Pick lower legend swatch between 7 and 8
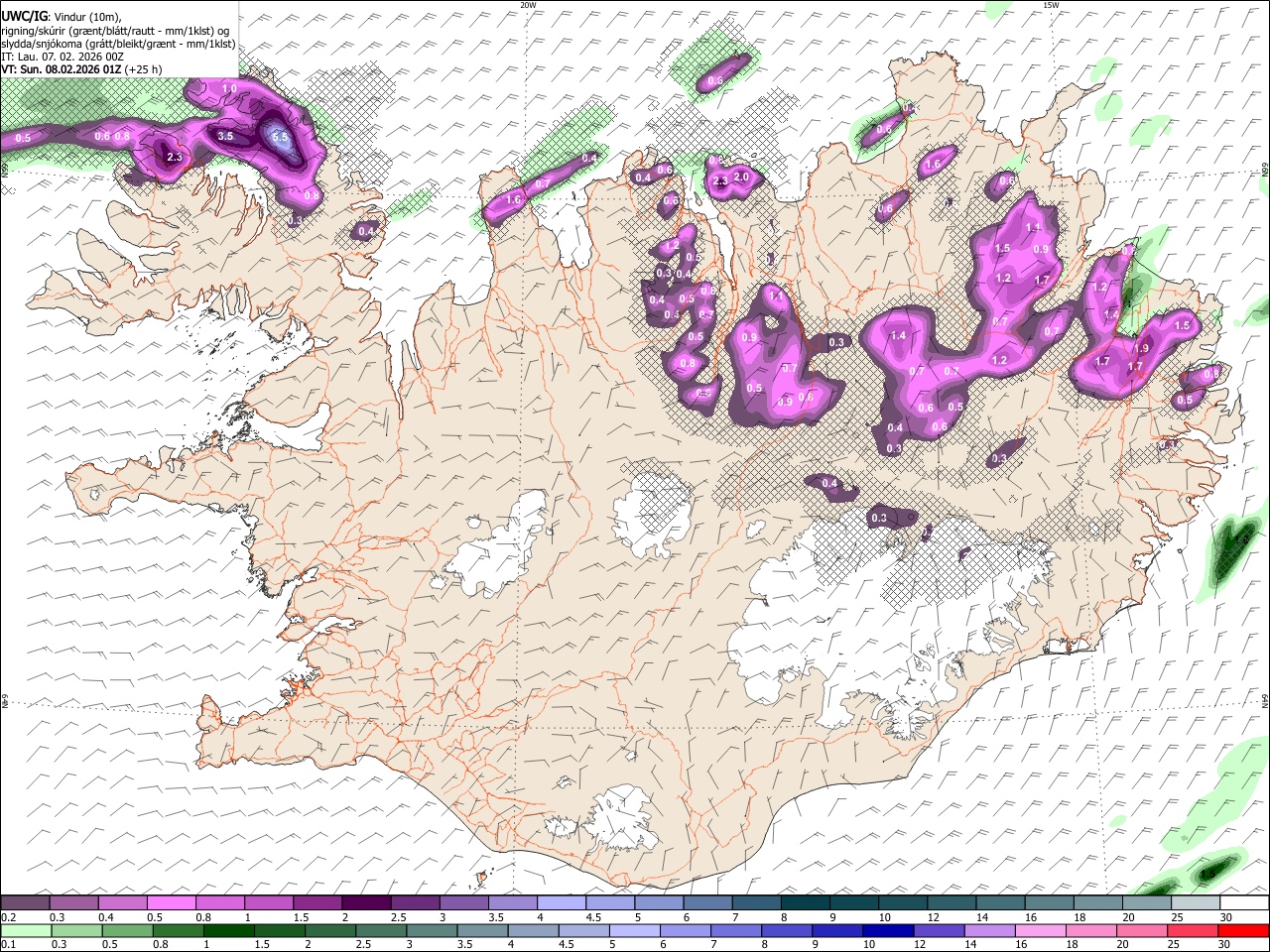Image resolution: width=1270 pixels, height=952 pixels. pyautogui.click(x=736, y=930)
